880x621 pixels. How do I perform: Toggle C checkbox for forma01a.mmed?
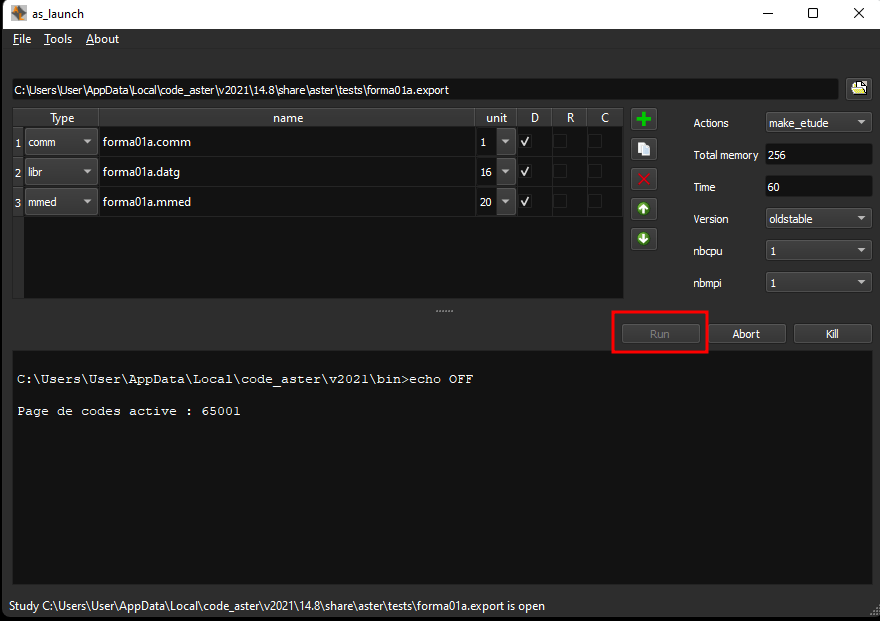[x=595, y=202]
